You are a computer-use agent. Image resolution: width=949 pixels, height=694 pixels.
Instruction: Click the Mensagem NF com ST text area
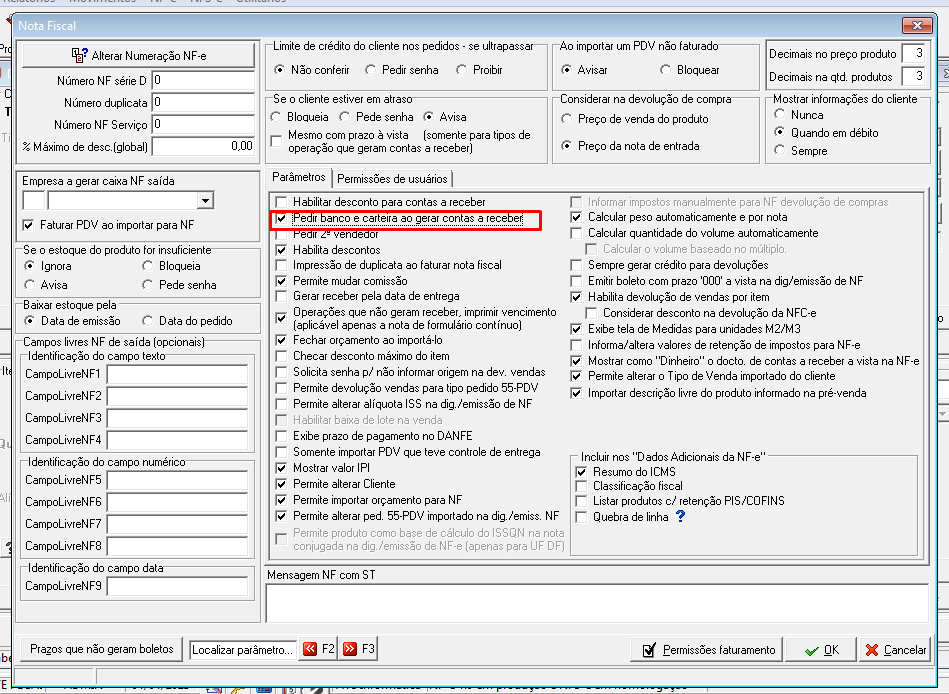(597, 603)
